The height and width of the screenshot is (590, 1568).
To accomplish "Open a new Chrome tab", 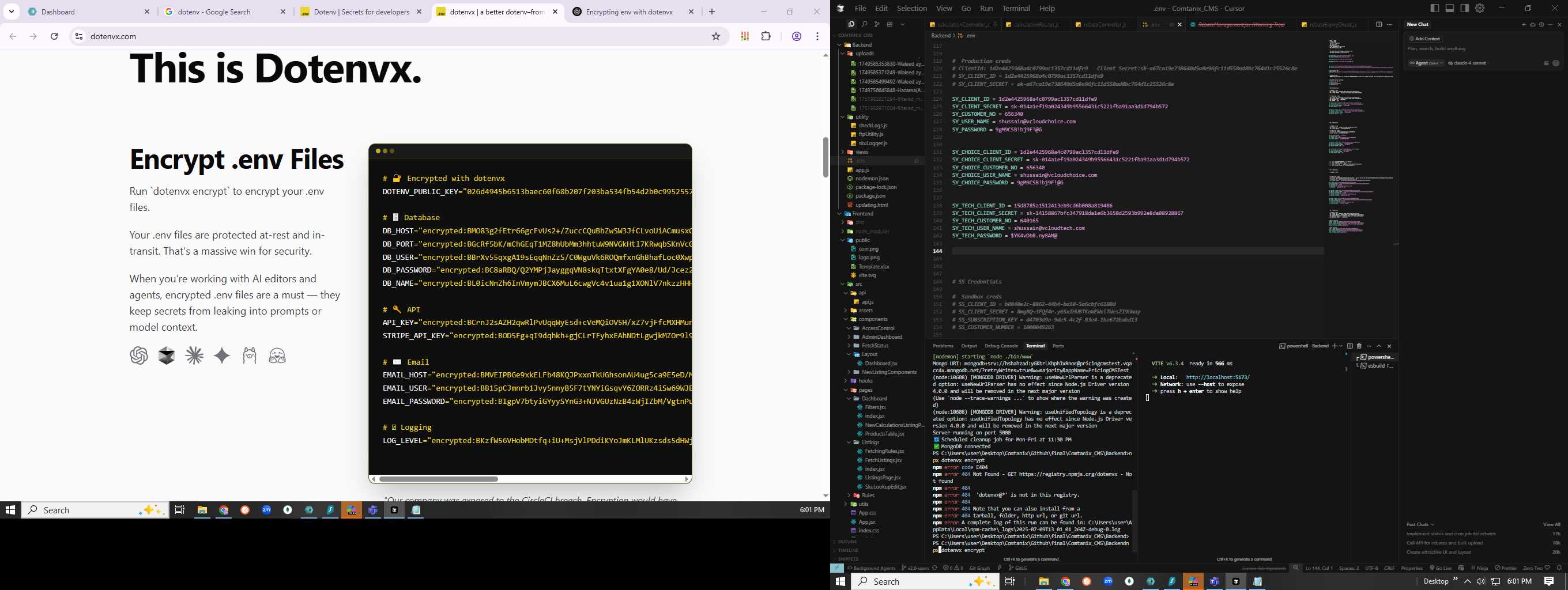I will click(711, 12).
